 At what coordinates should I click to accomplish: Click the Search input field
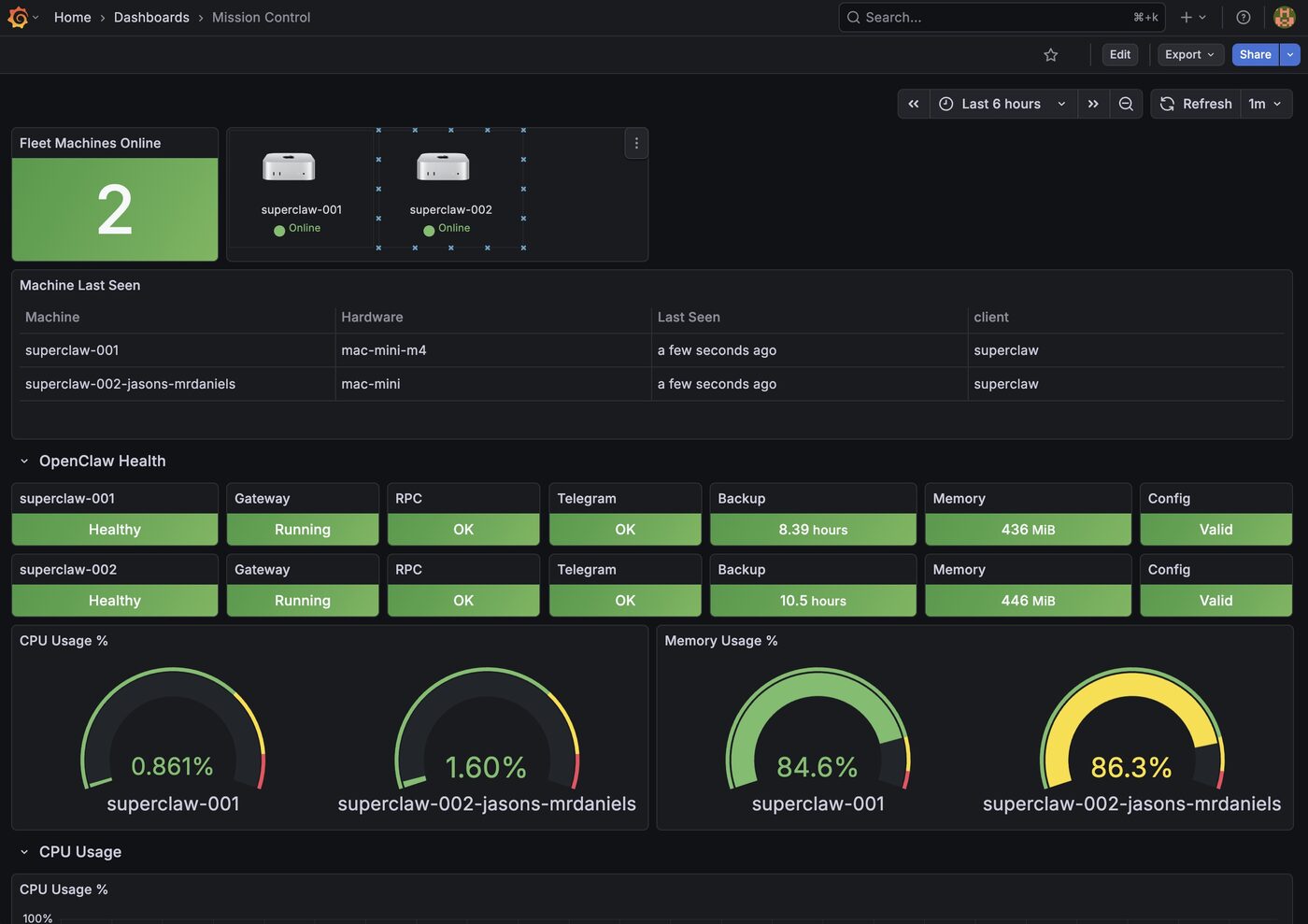(990, 17)
